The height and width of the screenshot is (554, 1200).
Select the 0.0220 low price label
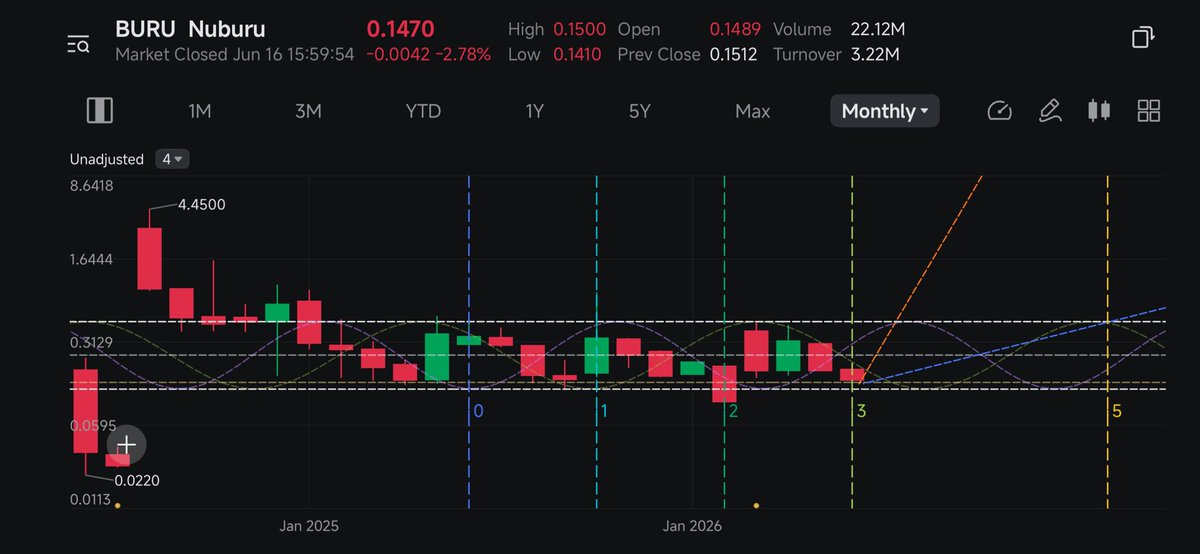[137, 480]
